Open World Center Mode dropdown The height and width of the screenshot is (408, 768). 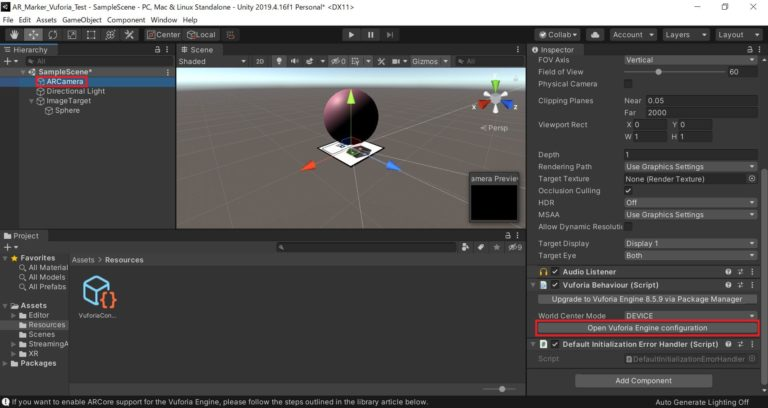coord(691,316)
